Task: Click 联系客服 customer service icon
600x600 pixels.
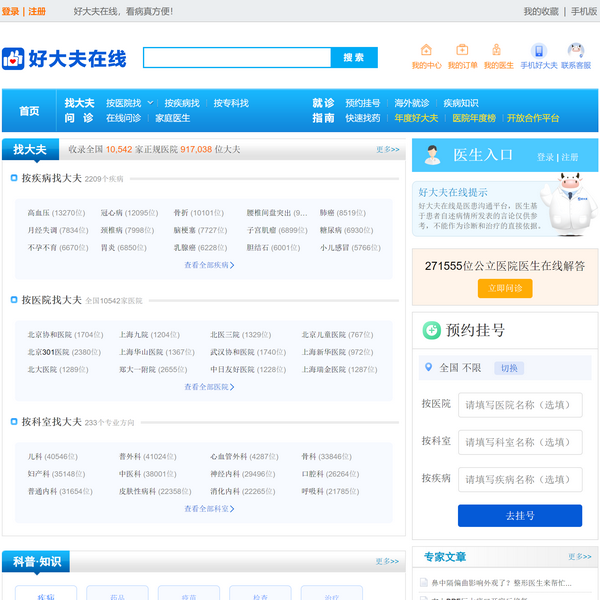Action: coord(575,50)
